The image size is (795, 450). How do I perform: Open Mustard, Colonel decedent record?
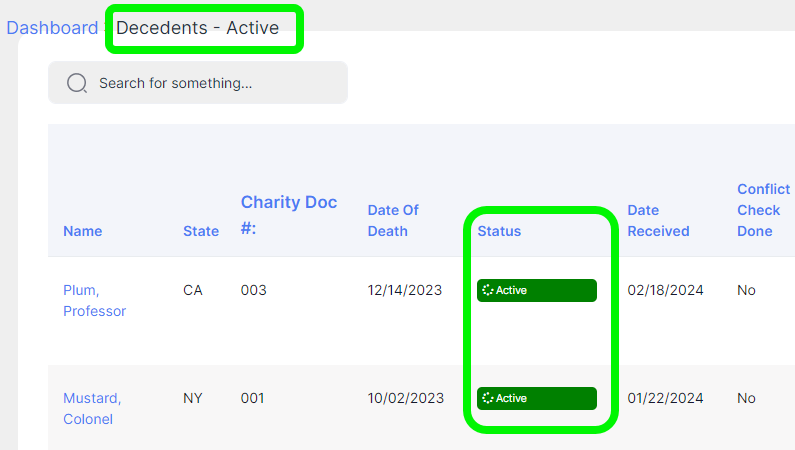pos(92,408)
